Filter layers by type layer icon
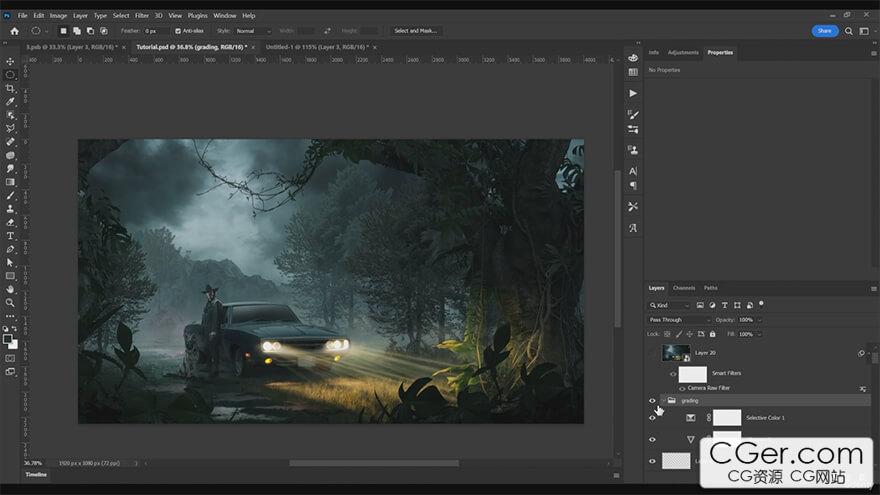Viewport: 880px width, 495px height. [x=725, y=305]
